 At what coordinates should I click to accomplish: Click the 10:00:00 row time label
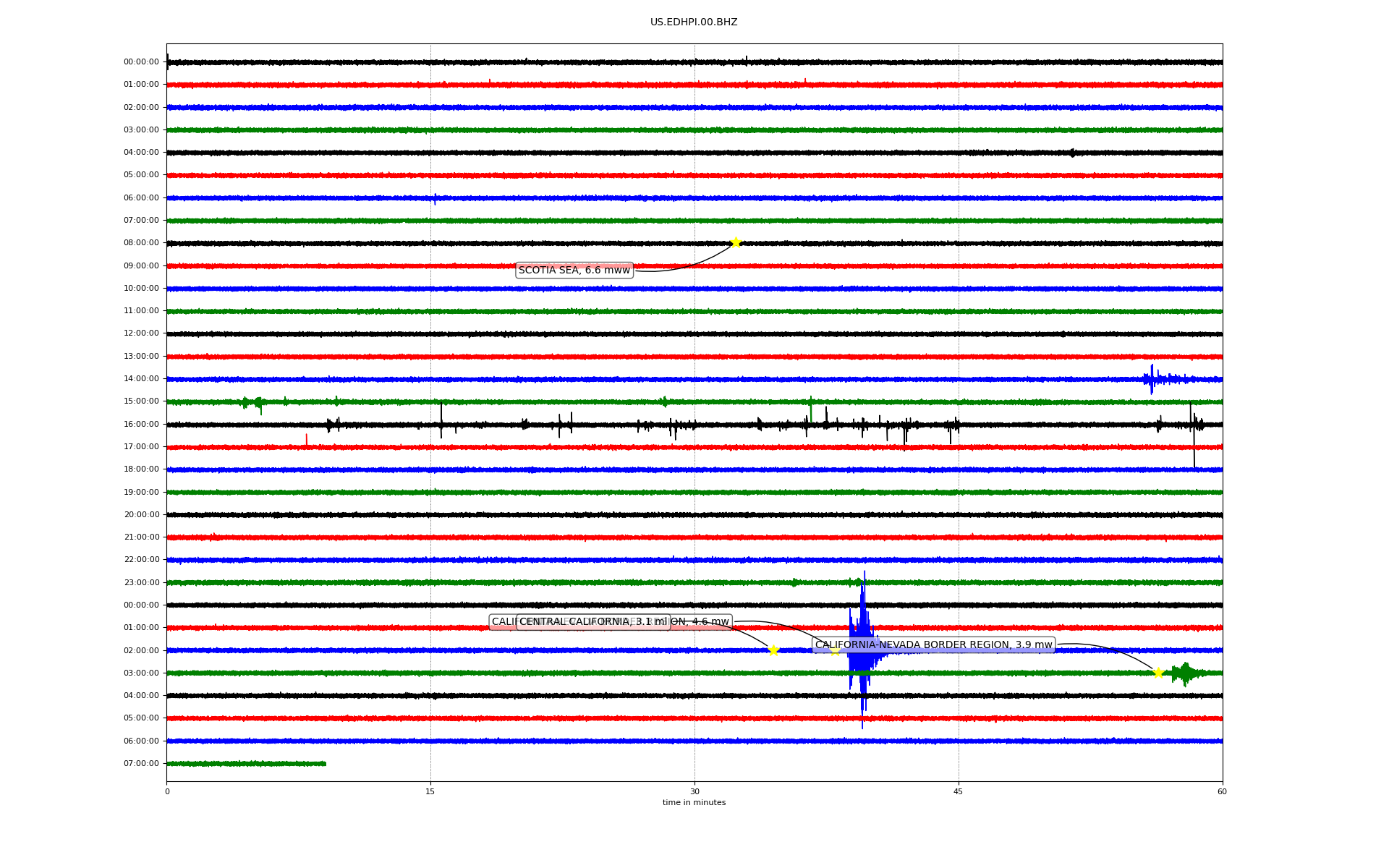[141, 289]
